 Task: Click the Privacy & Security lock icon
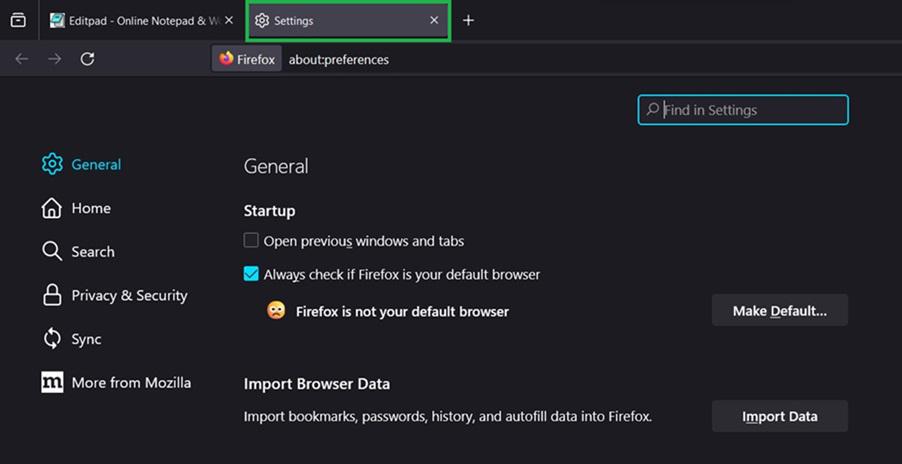pos(52,295)
